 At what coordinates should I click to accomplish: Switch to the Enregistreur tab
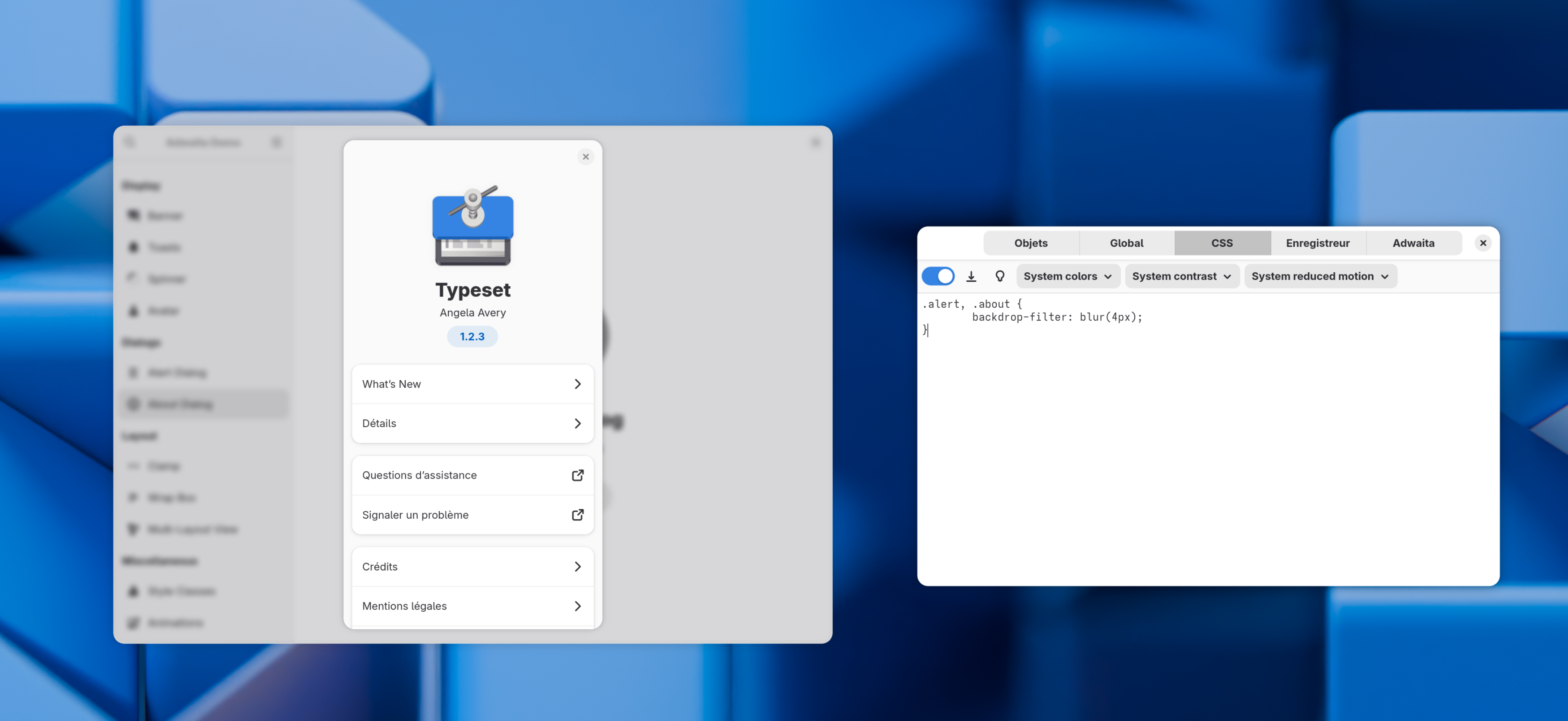click(x=1317, y=243)
